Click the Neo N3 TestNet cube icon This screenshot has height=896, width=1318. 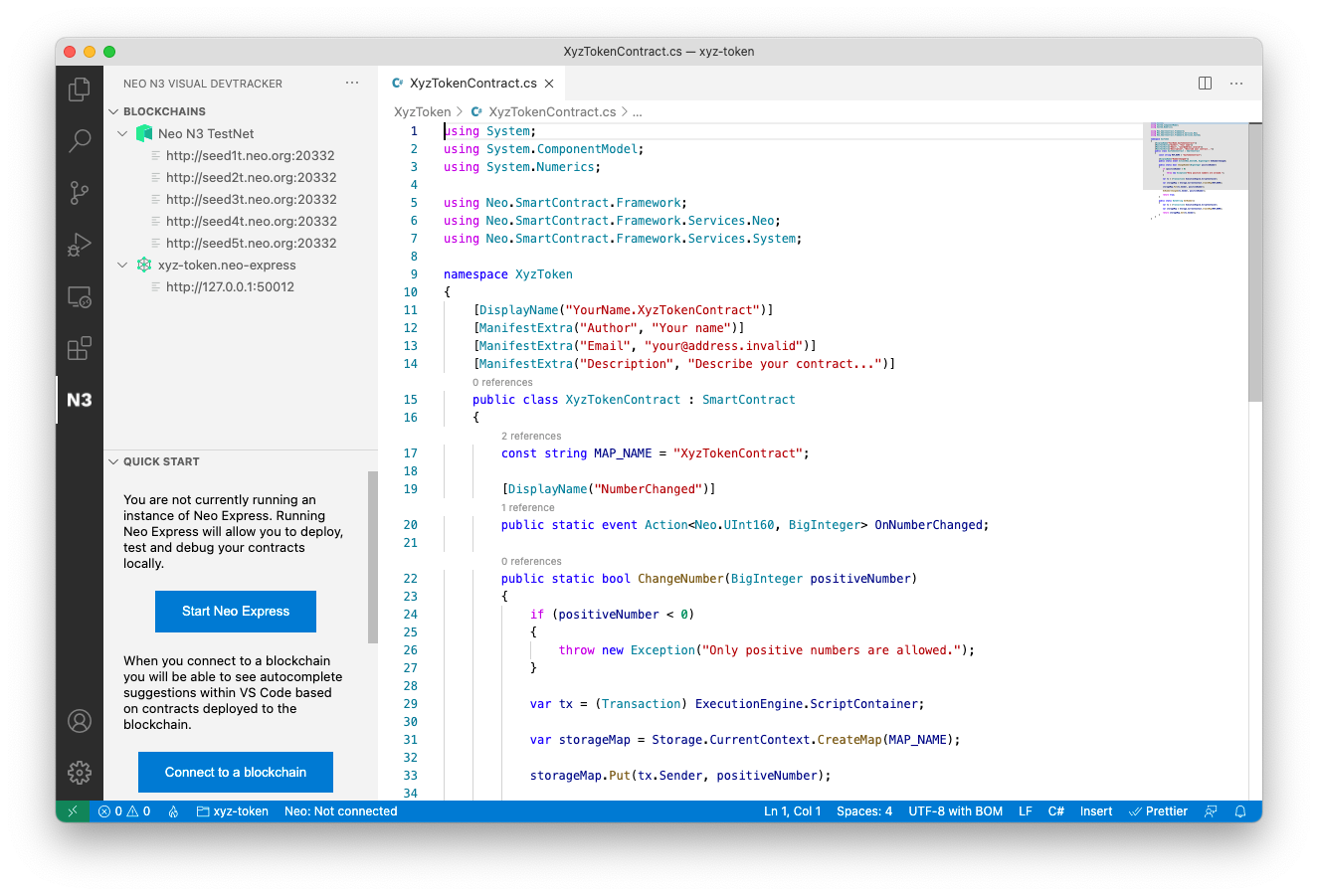pos(144,133)
